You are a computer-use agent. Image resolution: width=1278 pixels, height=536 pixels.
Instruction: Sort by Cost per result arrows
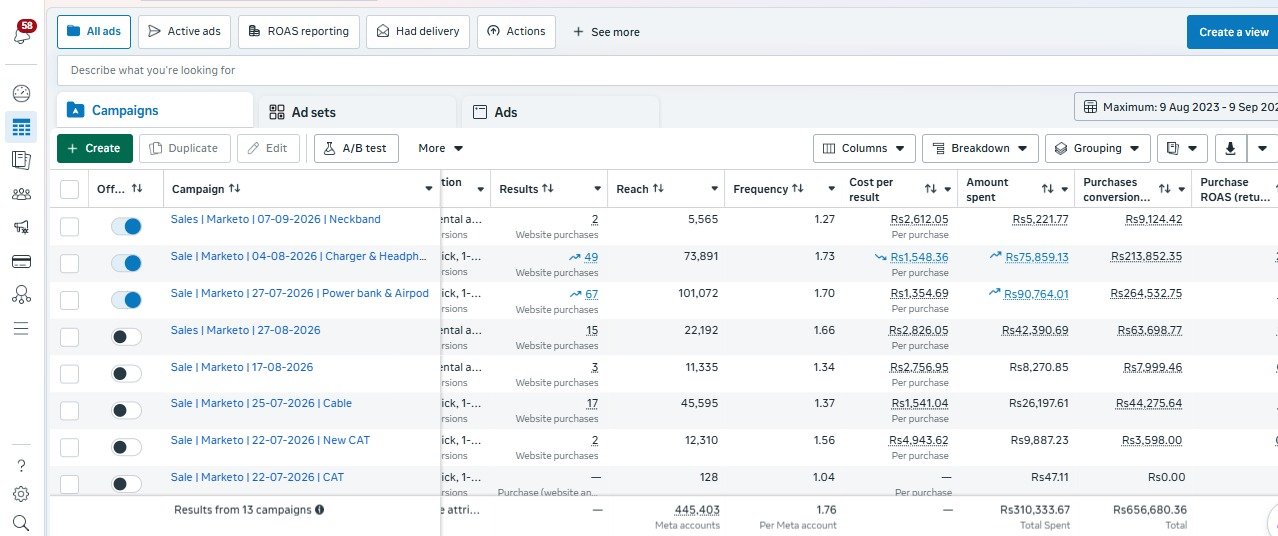(x=931, y=189)
